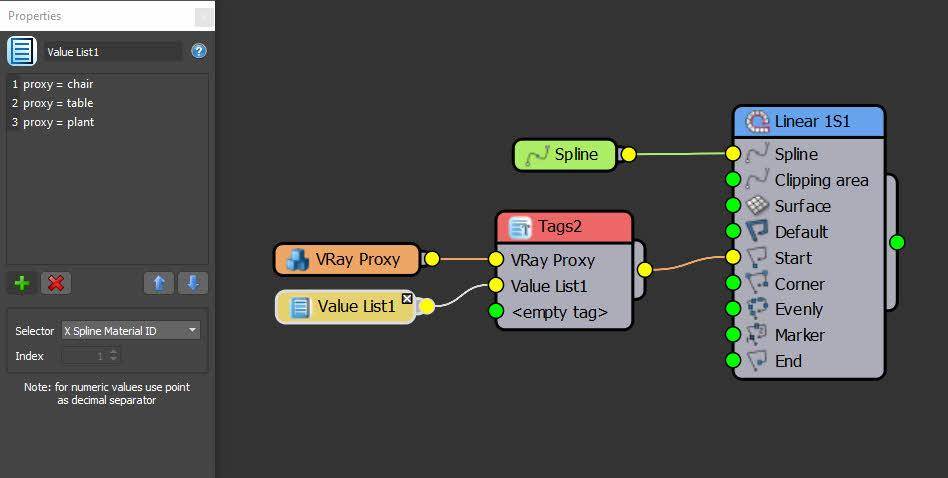This screenshot has width=948, height=478.
Task: Click the green add item plus button
Action: coord(22,283)
